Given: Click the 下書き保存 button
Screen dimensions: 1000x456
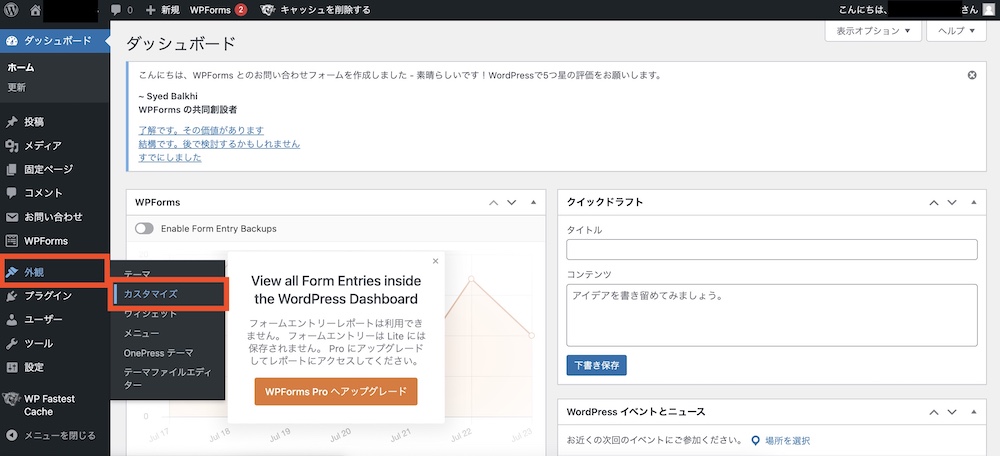Looking at the screenshot, I should pyautogui.click(x=596, y=365).
